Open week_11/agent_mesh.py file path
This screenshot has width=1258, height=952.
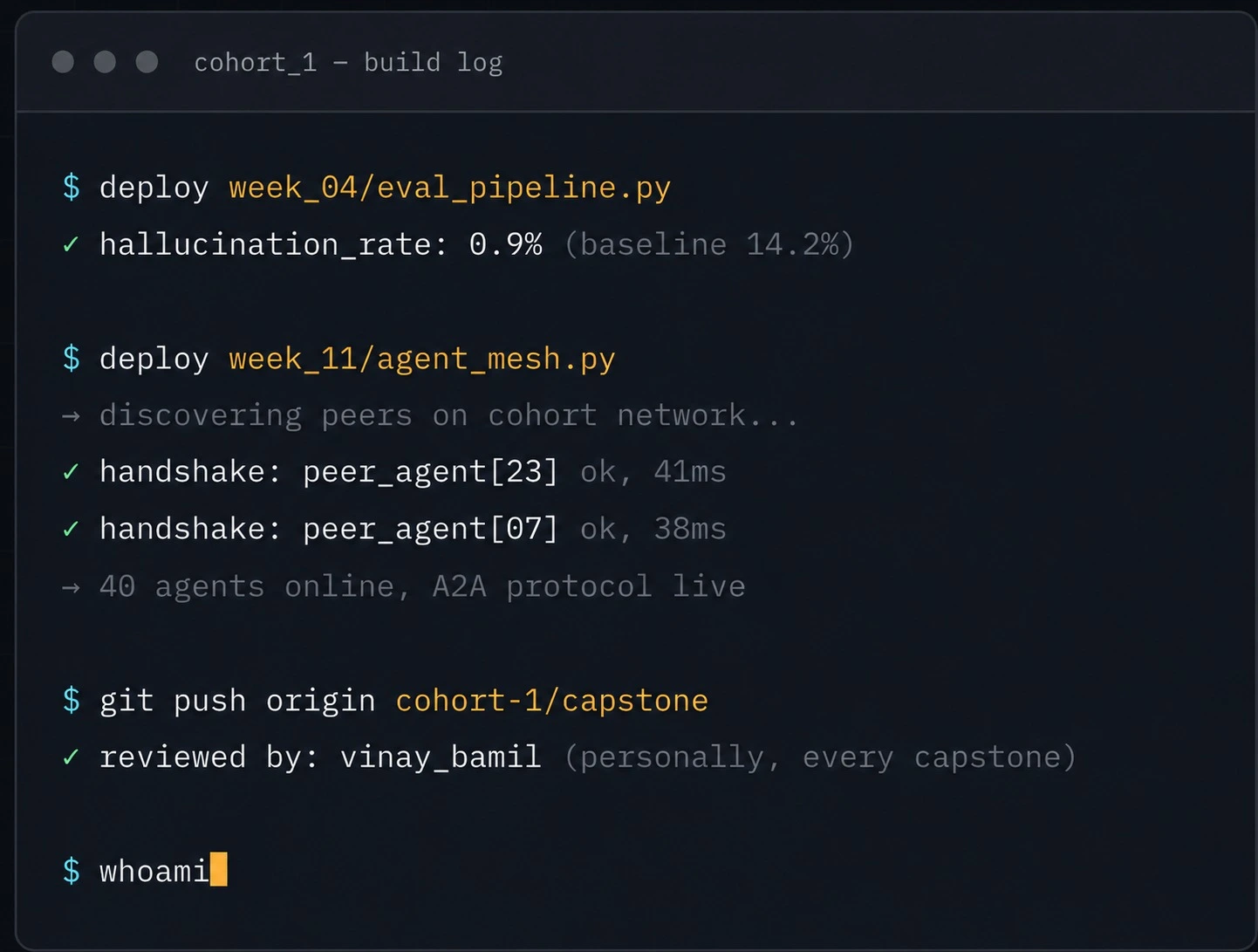pos(421,359)
